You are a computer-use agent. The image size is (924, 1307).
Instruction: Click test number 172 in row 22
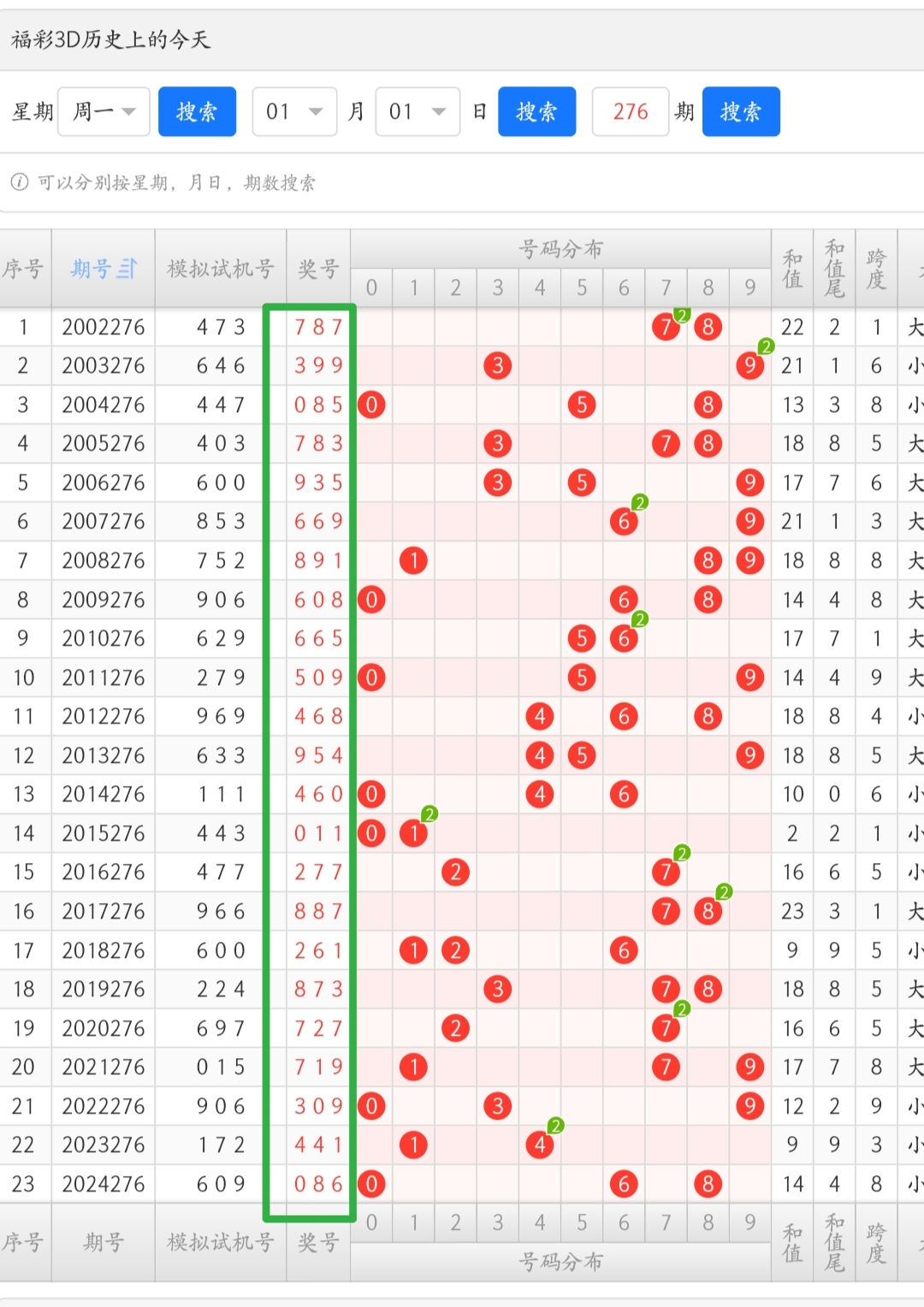(x=221, y=1144)
